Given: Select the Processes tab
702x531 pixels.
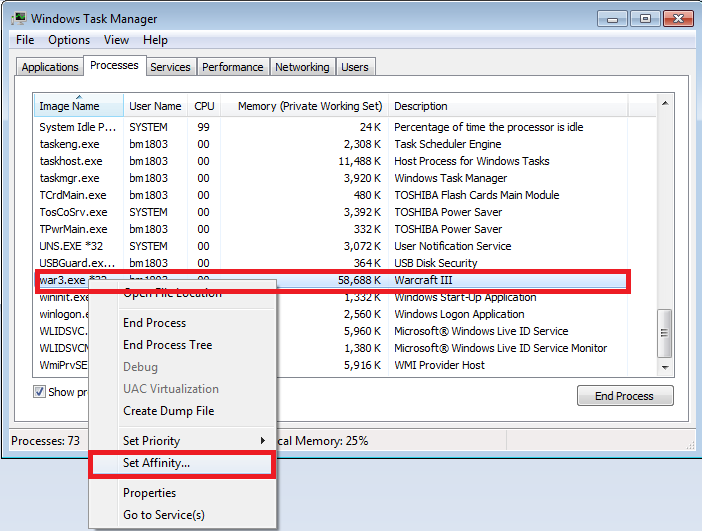Looking at the screenshot, I should pyautogui.click(x=114, y=65).
